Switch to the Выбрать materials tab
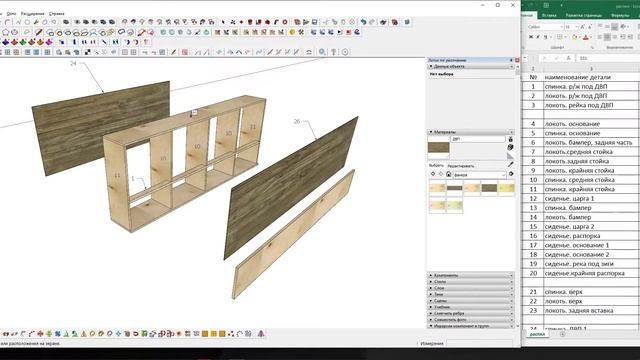The image size is (640, 360). [x=436, y=166]
